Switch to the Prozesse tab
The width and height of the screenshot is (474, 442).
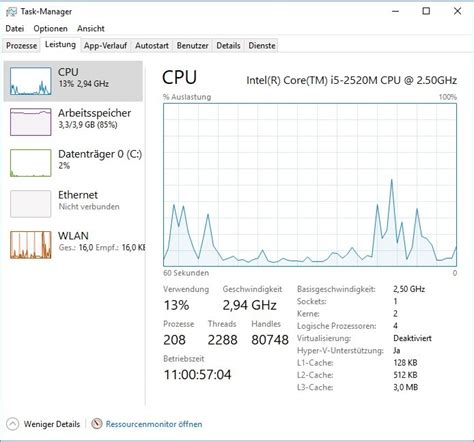coord(21,46)
